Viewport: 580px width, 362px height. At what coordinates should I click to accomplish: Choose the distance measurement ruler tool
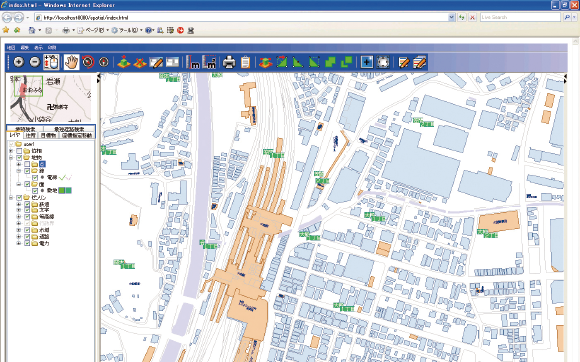coord(193,62)
